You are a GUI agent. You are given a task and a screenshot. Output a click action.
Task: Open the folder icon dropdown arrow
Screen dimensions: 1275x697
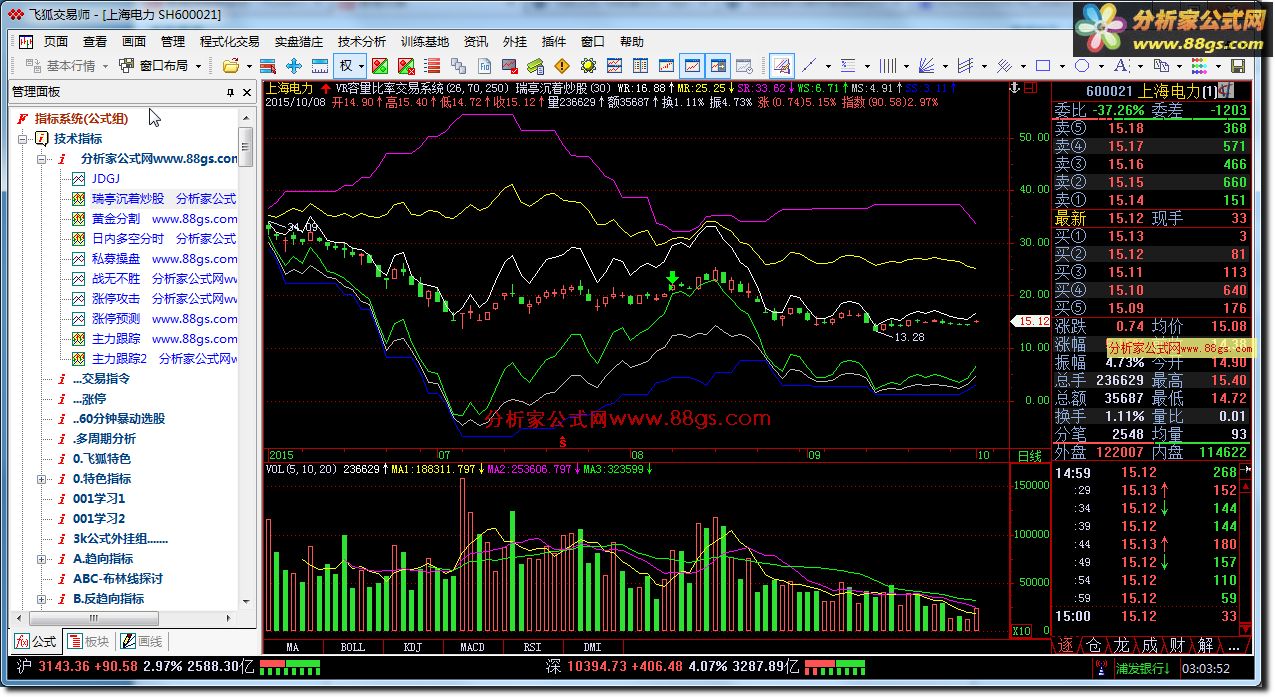pos(249,66)
